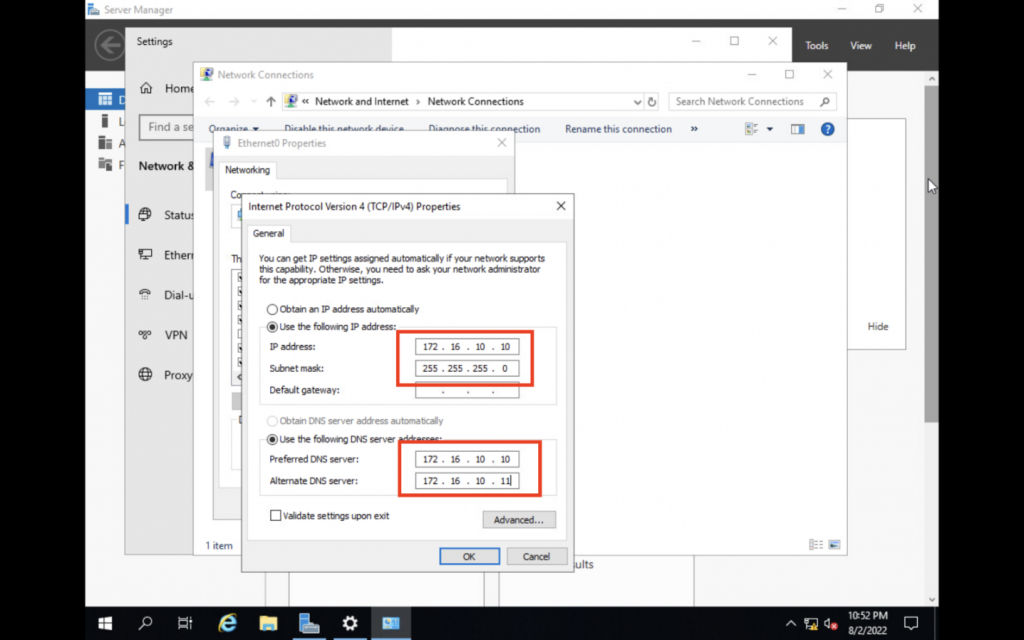
Task: Expand the toolbar overflow chevron
Action: [x=694, y=129]
